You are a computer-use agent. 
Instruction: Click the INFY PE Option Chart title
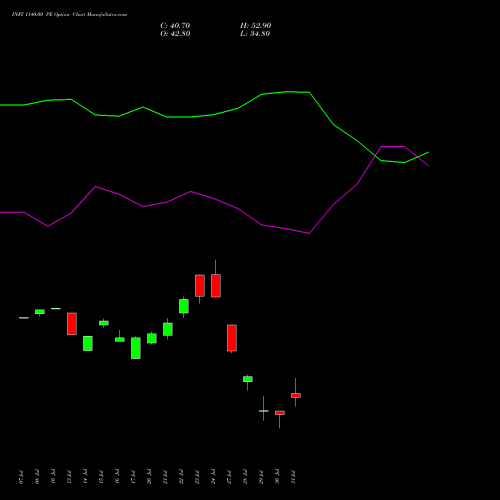tap(69, 15)
